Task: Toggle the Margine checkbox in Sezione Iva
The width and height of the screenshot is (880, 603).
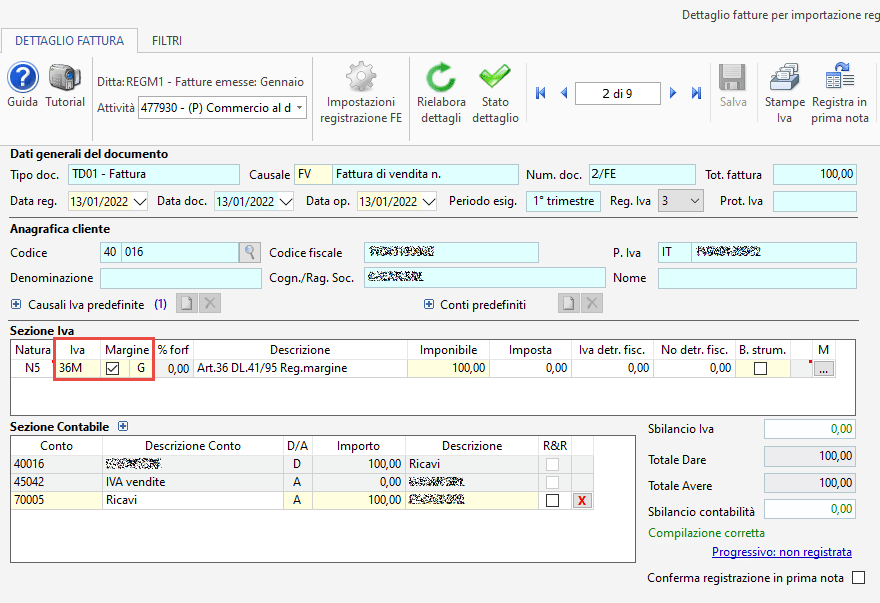Action: tap(113, 368)
